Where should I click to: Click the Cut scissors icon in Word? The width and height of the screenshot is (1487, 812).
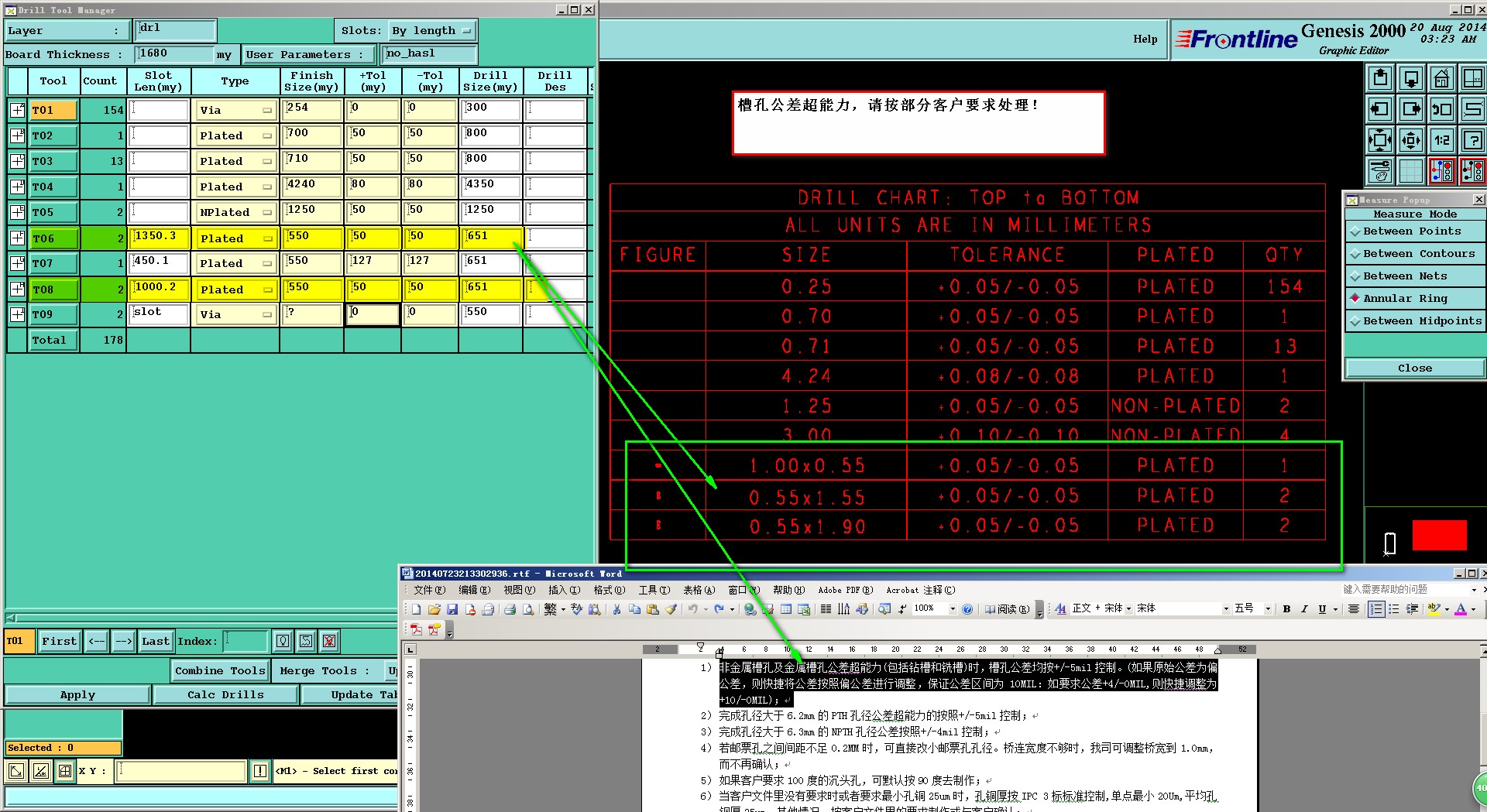(617, 609)
